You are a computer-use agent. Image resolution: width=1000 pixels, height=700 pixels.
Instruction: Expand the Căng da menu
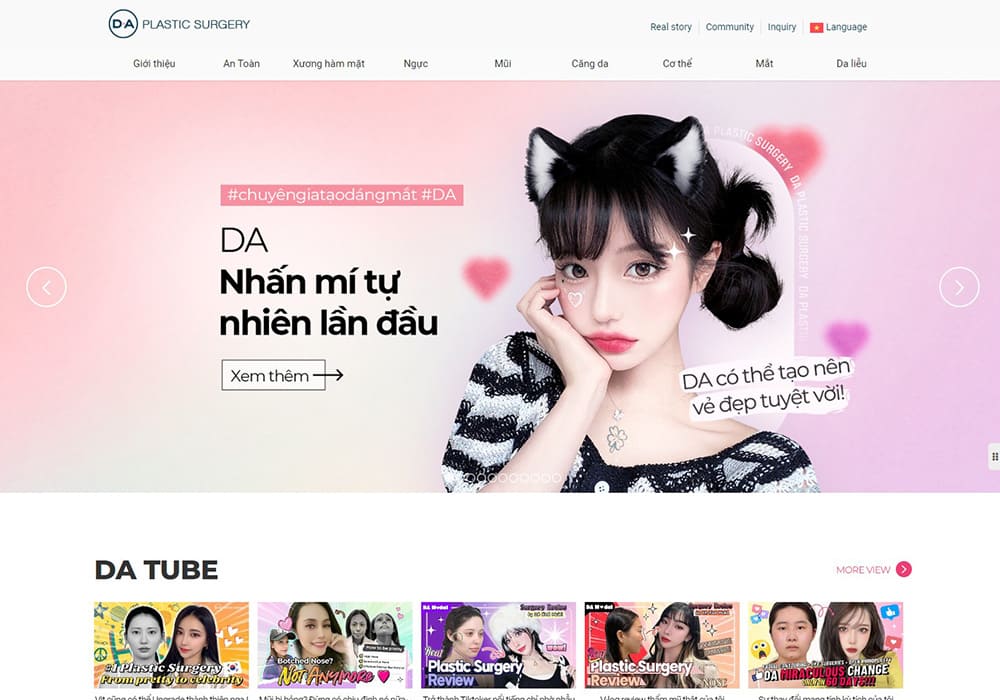click(590, 64)
